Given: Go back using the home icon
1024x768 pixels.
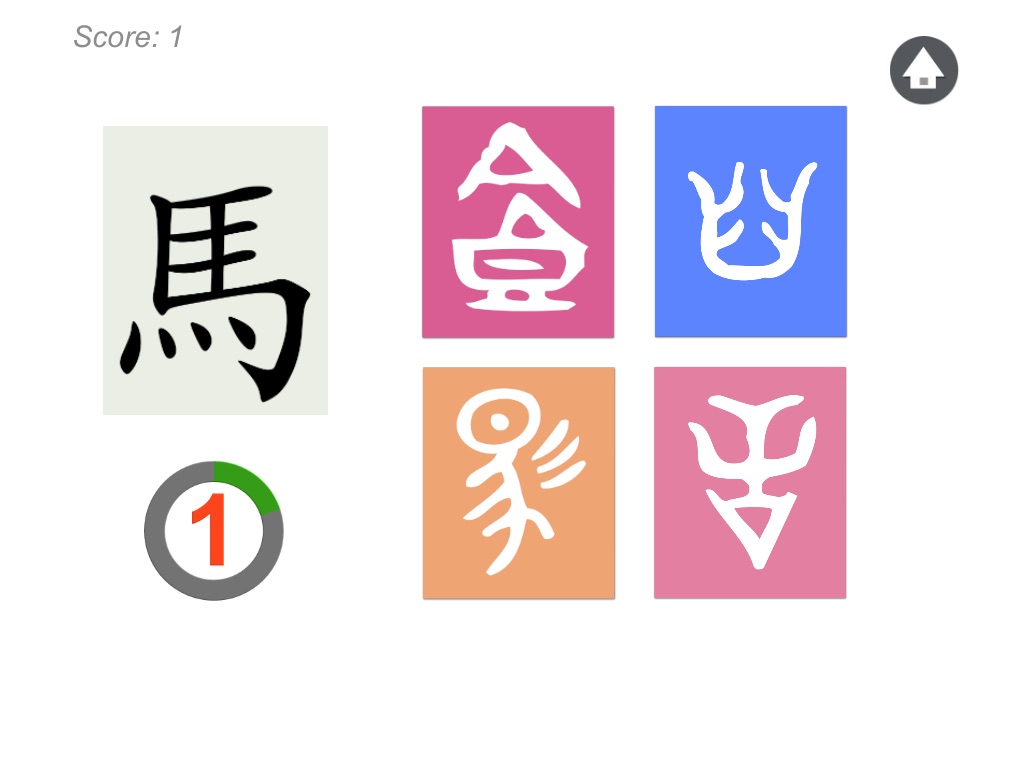Looking at the screenshot, I should coord(923,70).
